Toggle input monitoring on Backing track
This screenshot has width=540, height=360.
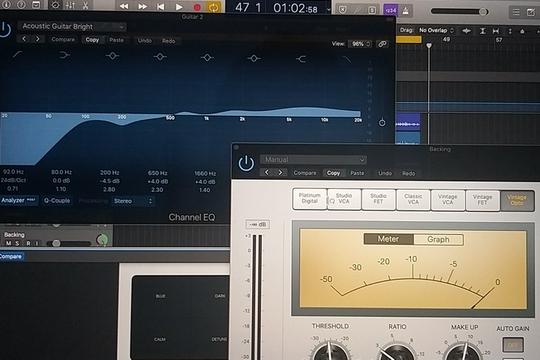(37, 243)
